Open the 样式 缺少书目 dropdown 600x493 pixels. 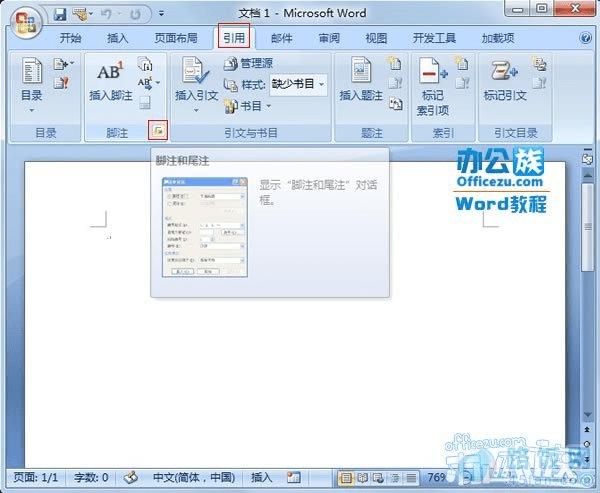click(298, 84)
